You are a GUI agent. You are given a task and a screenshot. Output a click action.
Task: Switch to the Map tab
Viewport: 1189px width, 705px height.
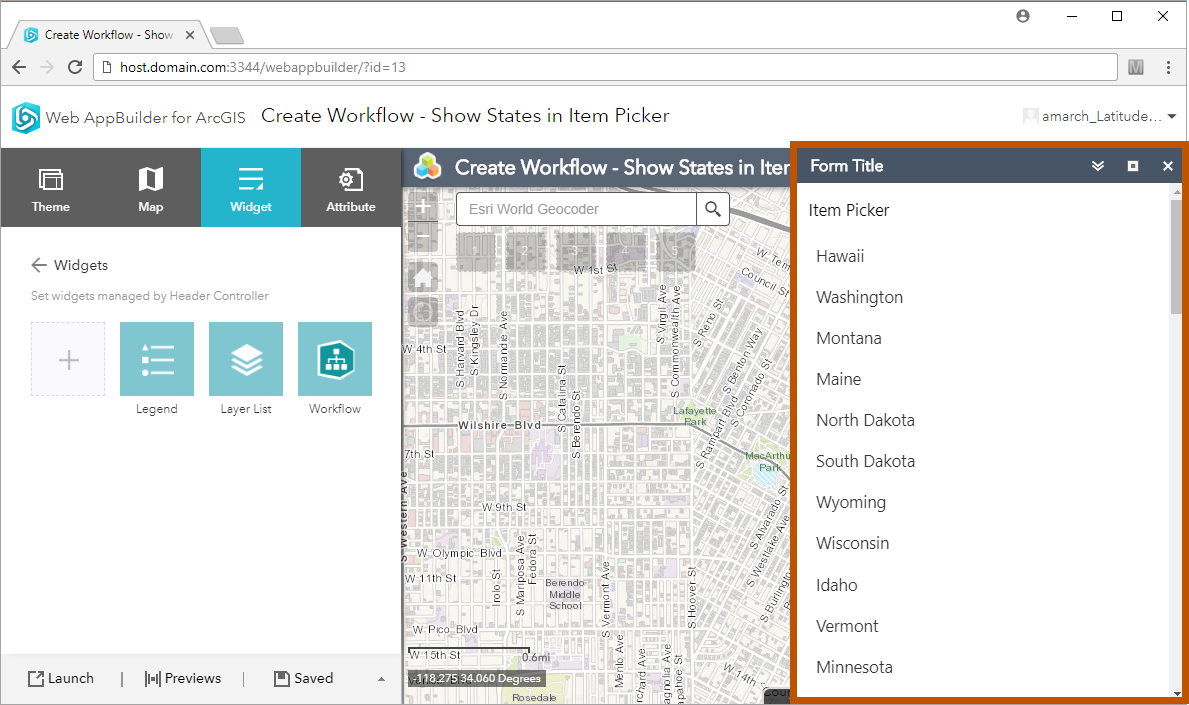pos(150,188)
